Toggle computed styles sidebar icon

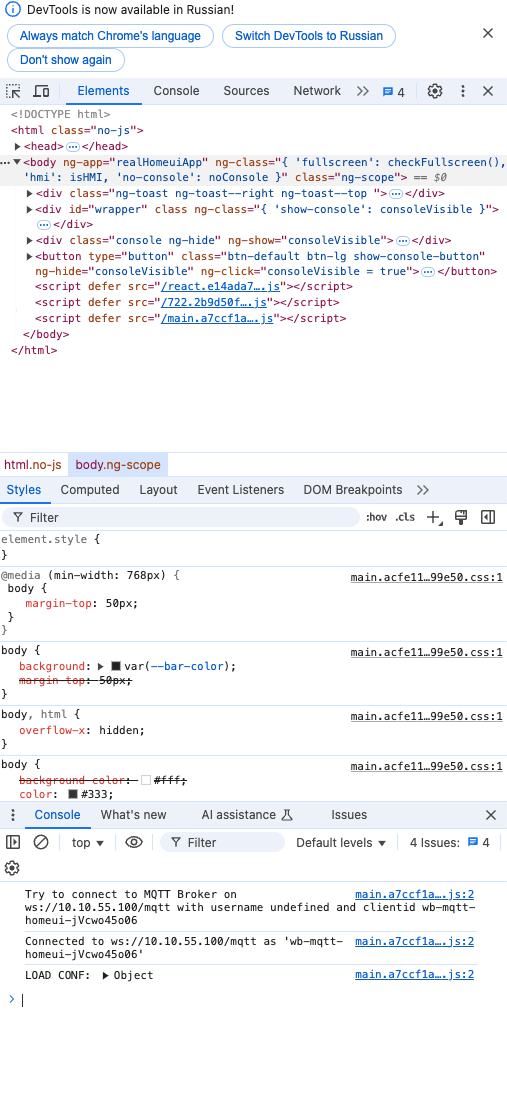(x=488, y=517)
